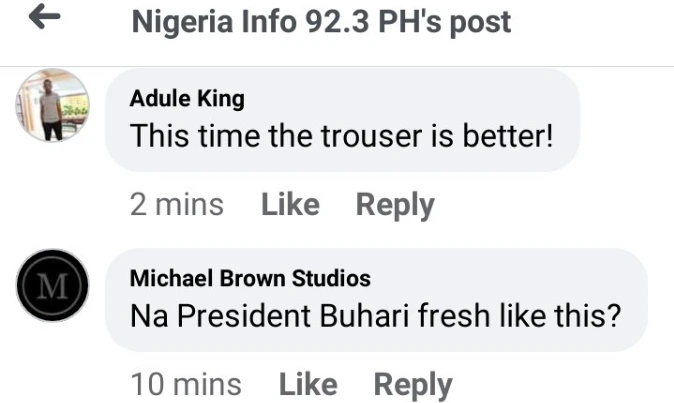Click "President Buhari" in the second comment
674x403 pixels.
pos(276,315)
